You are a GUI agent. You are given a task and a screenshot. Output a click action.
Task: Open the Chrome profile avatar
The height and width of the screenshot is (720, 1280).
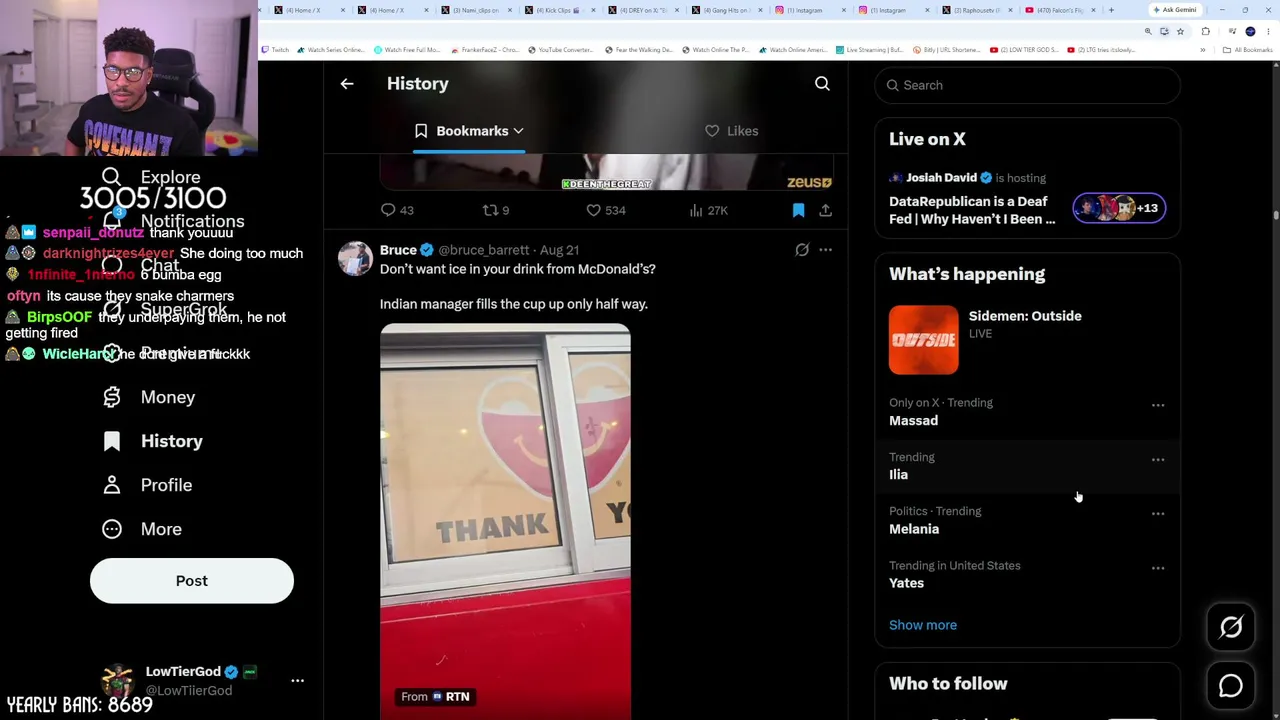point(1250,31)
